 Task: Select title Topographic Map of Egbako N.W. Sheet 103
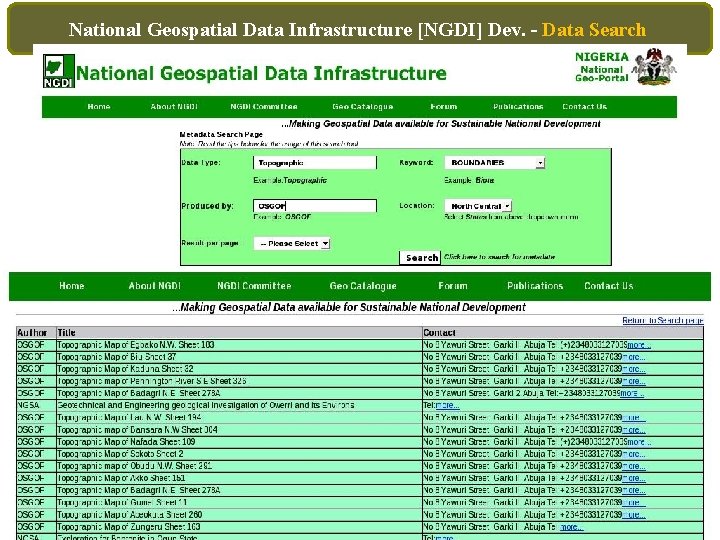pos(135,345)
